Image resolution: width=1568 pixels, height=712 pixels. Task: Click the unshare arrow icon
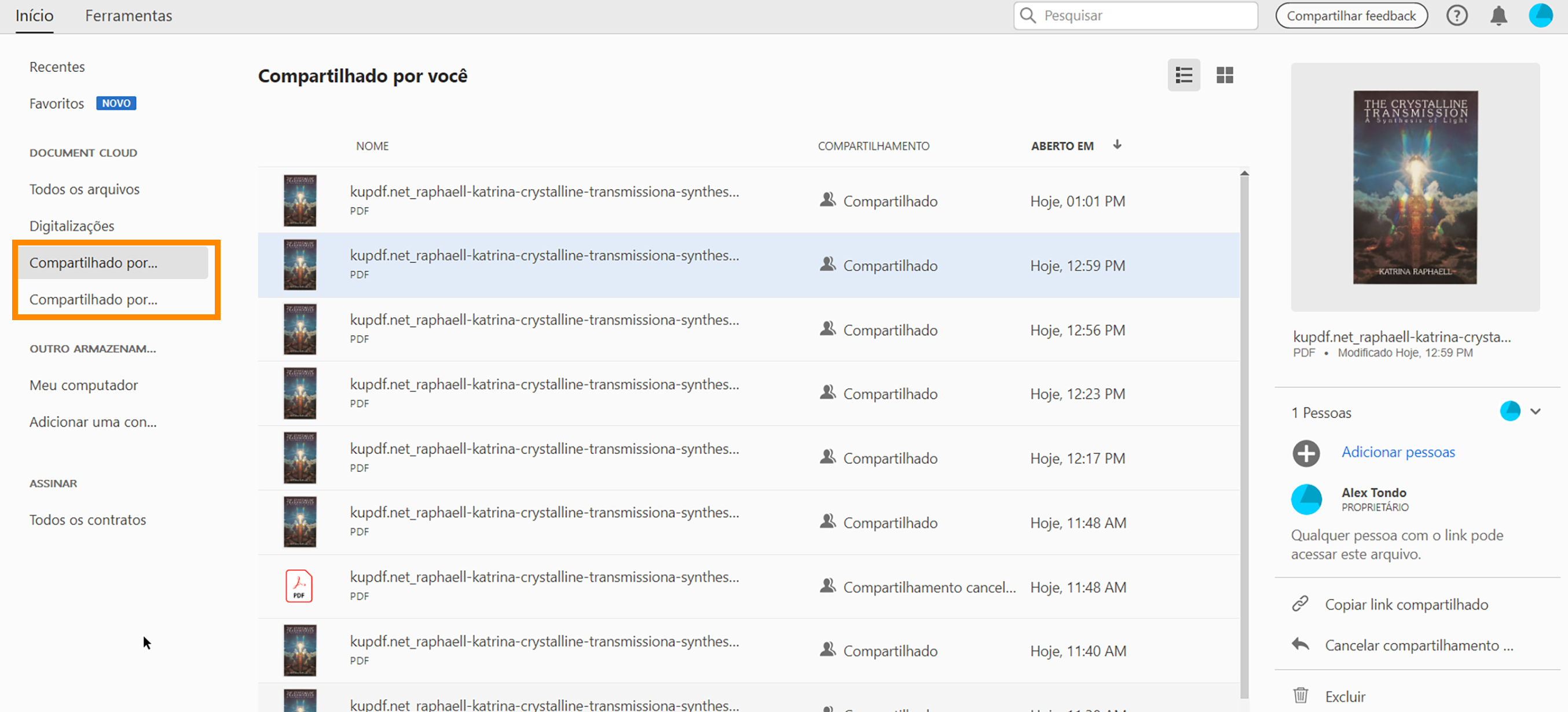(1300, 644)
